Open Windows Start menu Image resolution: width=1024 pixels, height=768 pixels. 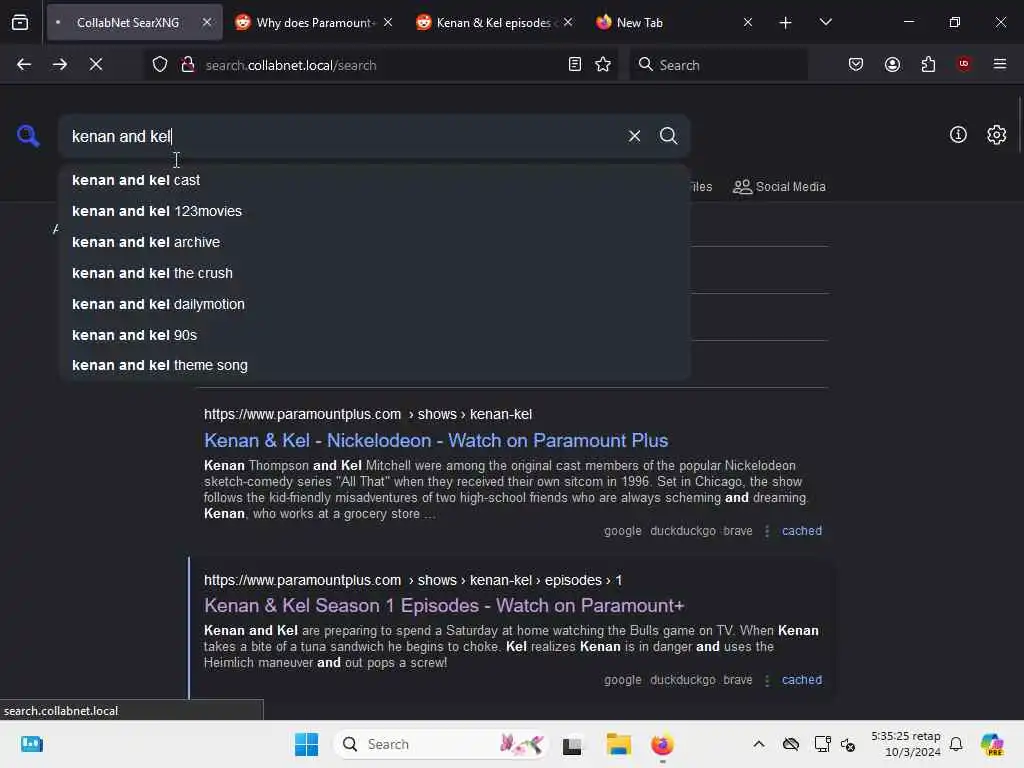pos(306,744)
